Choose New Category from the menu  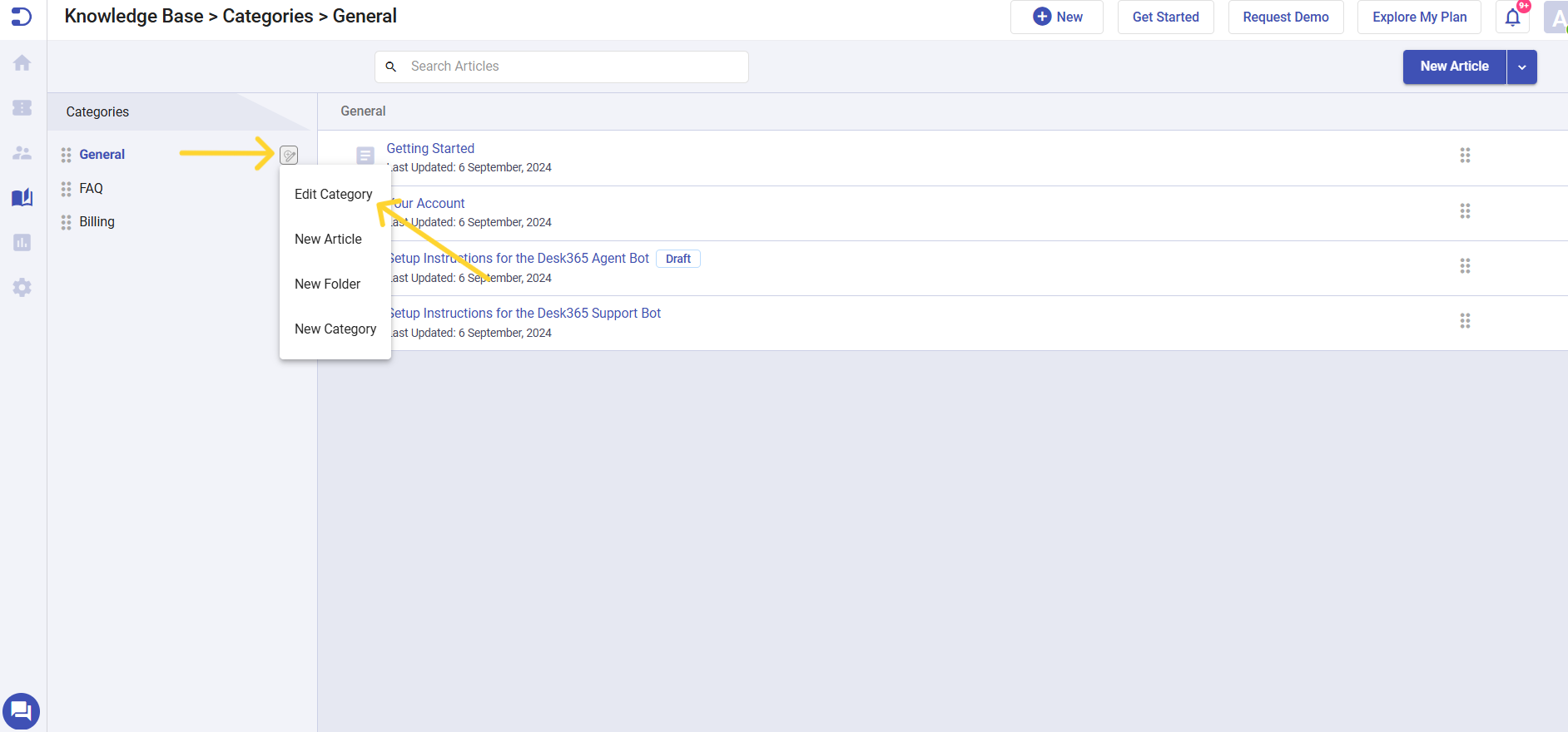[x=335, y=329]
